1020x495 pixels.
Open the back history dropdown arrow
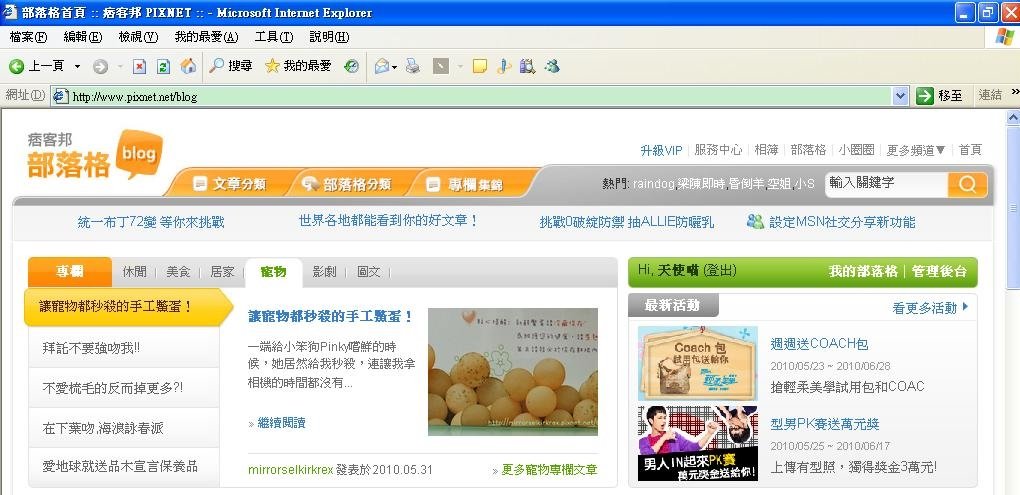[x=77, y=66]
